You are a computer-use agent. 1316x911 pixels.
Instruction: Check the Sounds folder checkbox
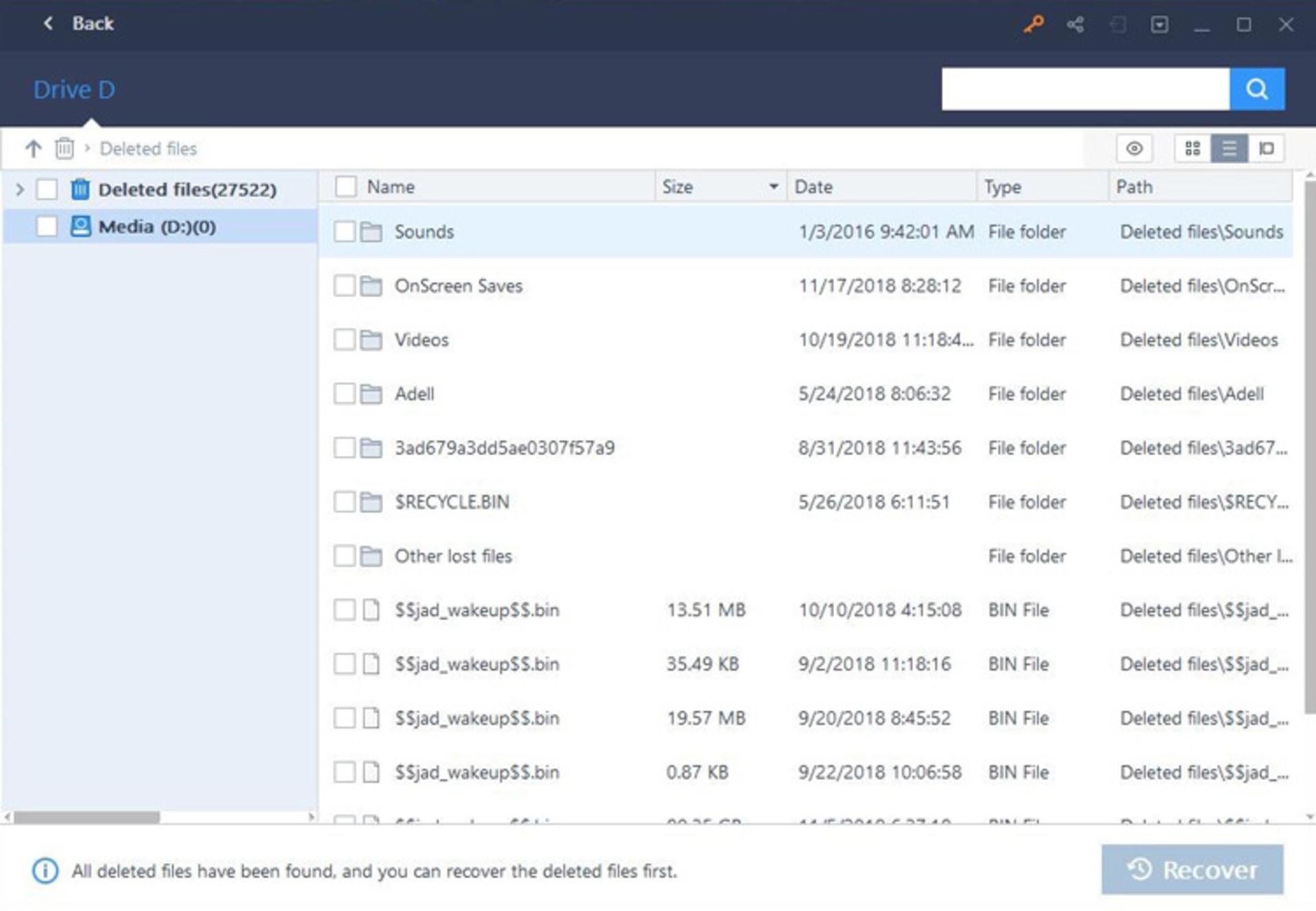pyautogui.click(x=344, y=232)
